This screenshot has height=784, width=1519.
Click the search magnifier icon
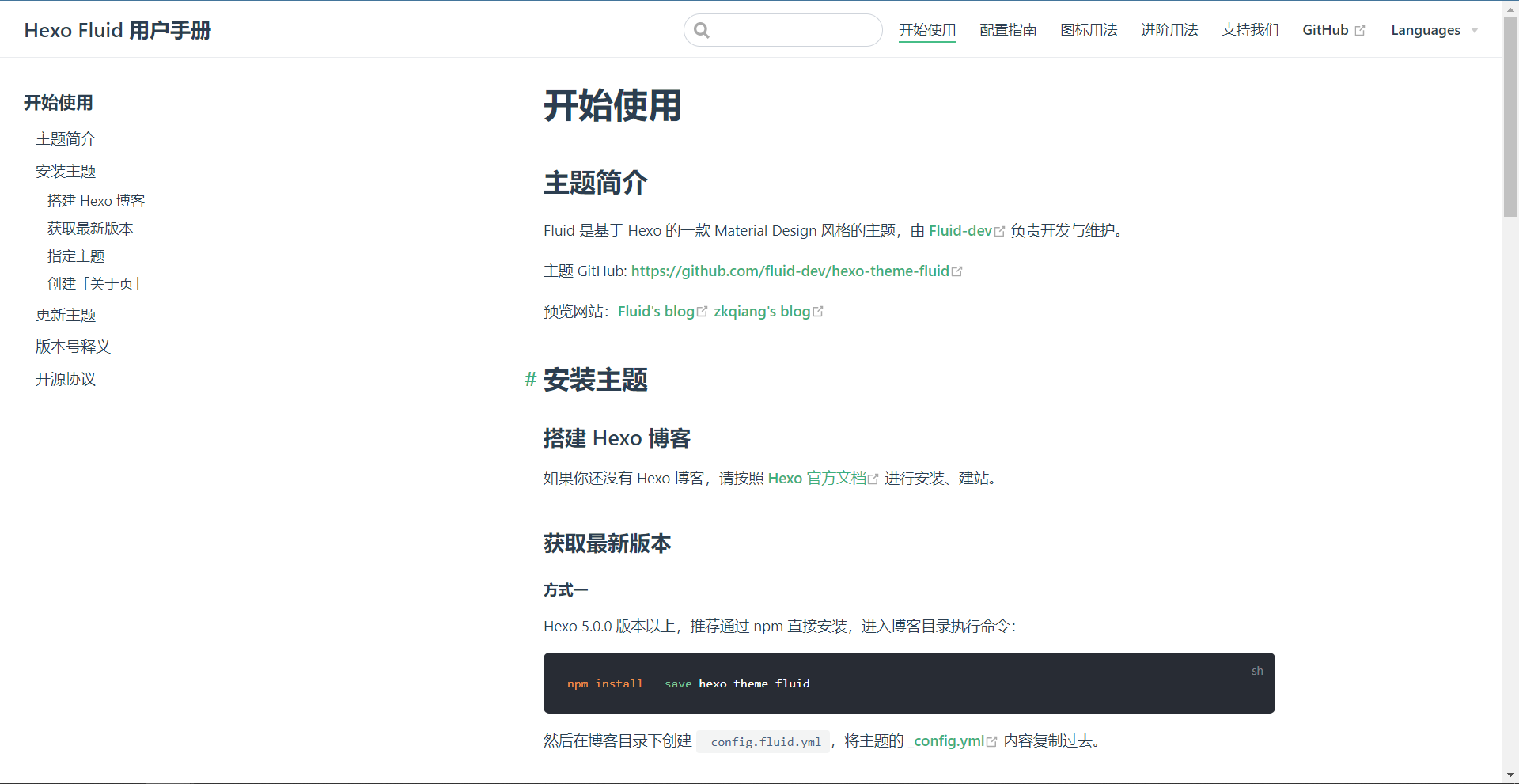pos(703,30)
